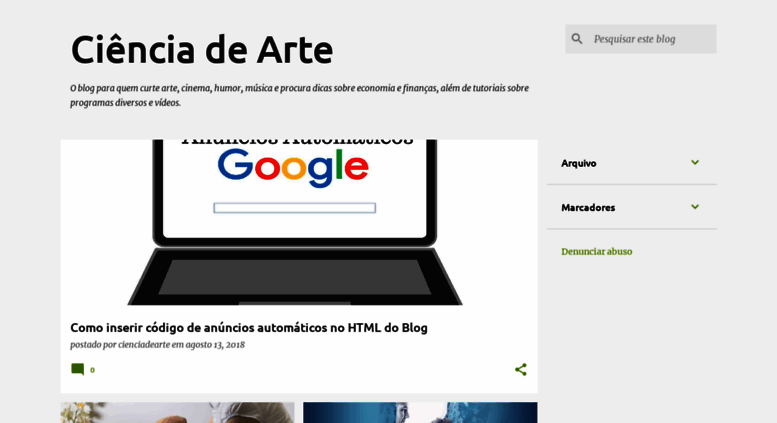Focus the Pesquisar este blog field
777x423 pixels.
641,39
